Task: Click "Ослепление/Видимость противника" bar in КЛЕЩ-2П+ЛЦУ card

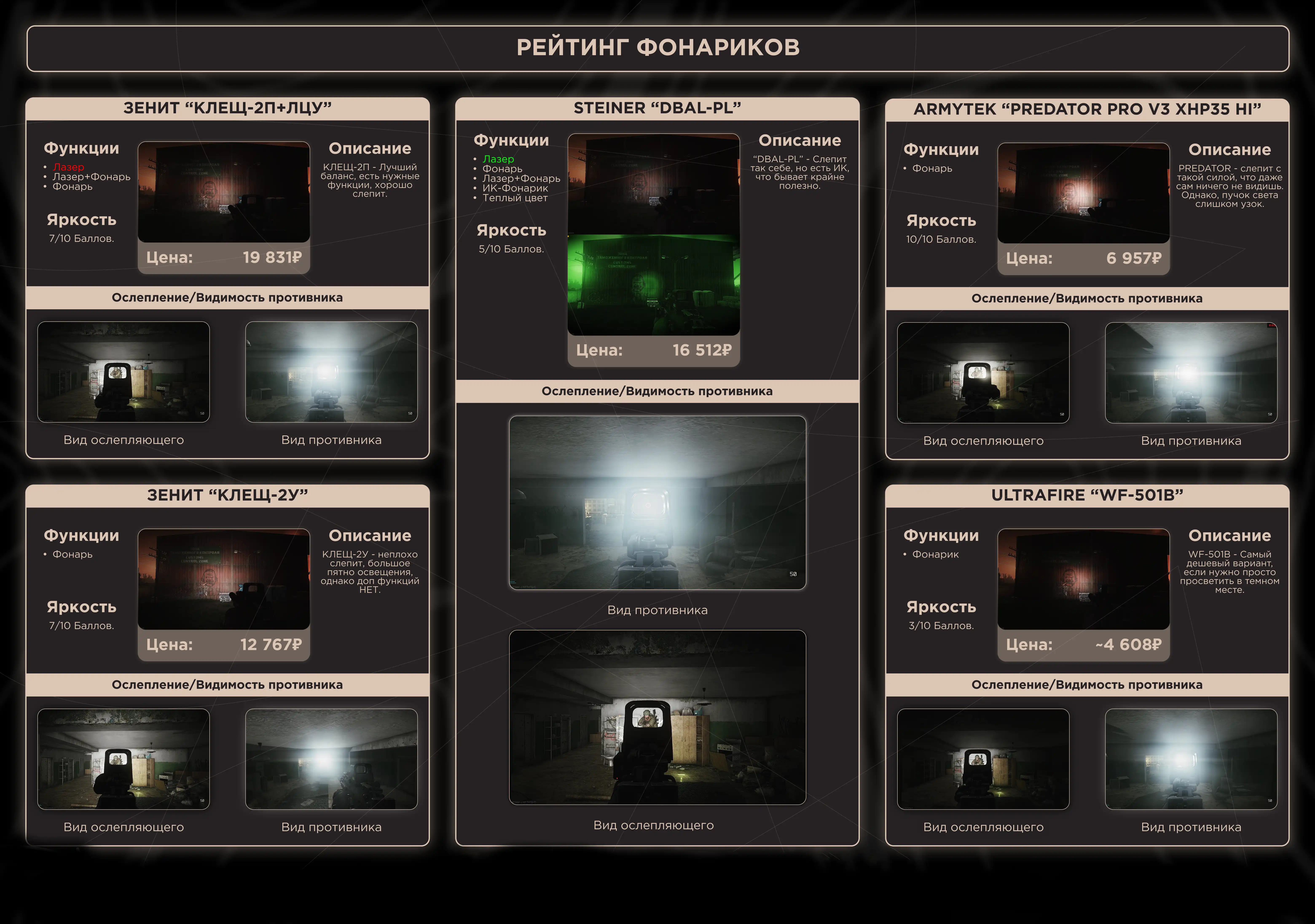Action: [x=227, y=298]
